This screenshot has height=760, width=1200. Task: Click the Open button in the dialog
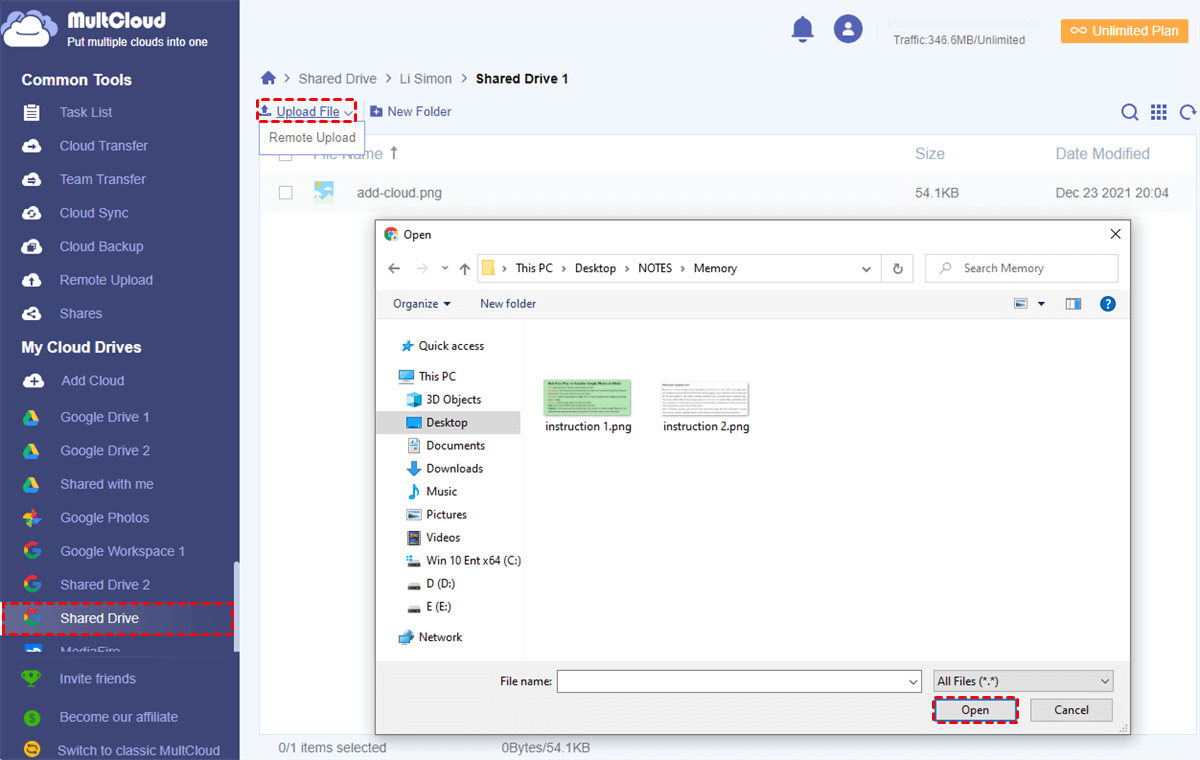(x=975, y=709)
